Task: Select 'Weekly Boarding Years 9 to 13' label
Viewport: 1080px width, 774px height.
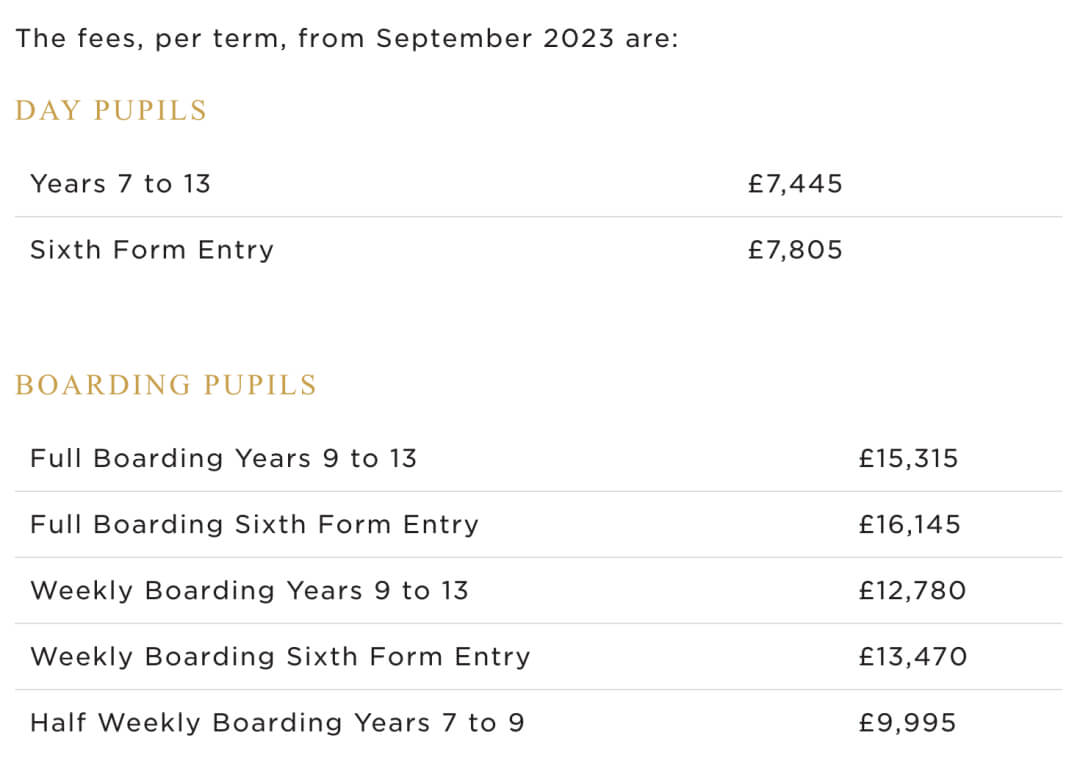Action: 249,591
